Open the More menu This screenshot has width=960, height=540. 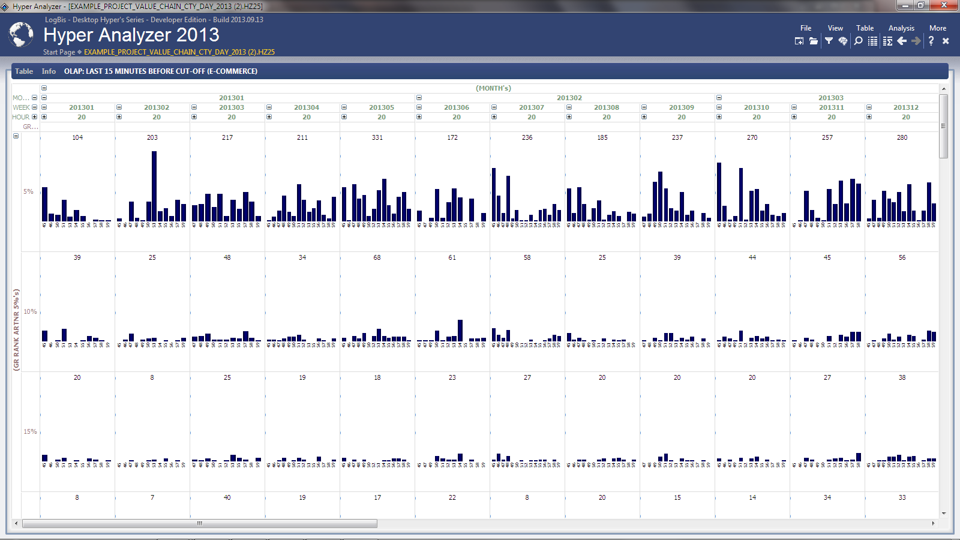point(937,28)
